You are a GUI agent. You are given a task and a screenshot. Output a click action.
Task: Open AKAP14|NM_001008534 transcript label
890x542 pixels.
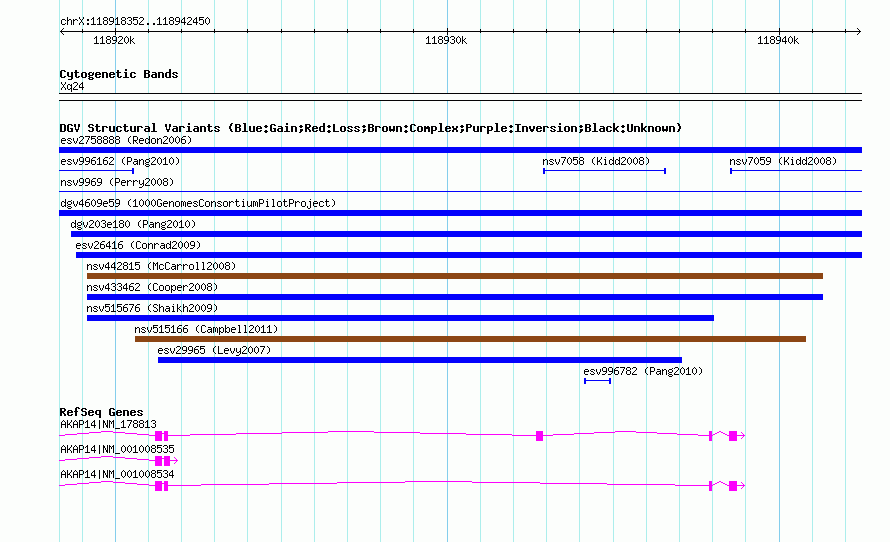point(117,474)
